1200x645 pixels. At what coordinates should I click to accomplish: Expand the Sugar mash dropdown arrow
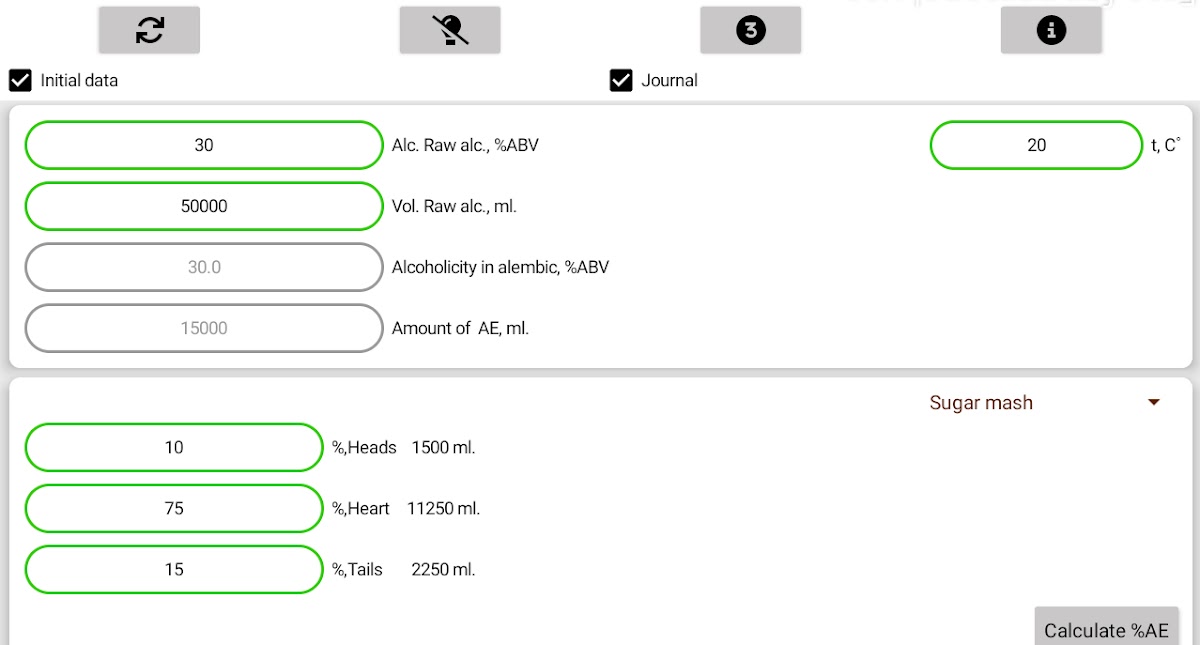[x=1154, y=403]
